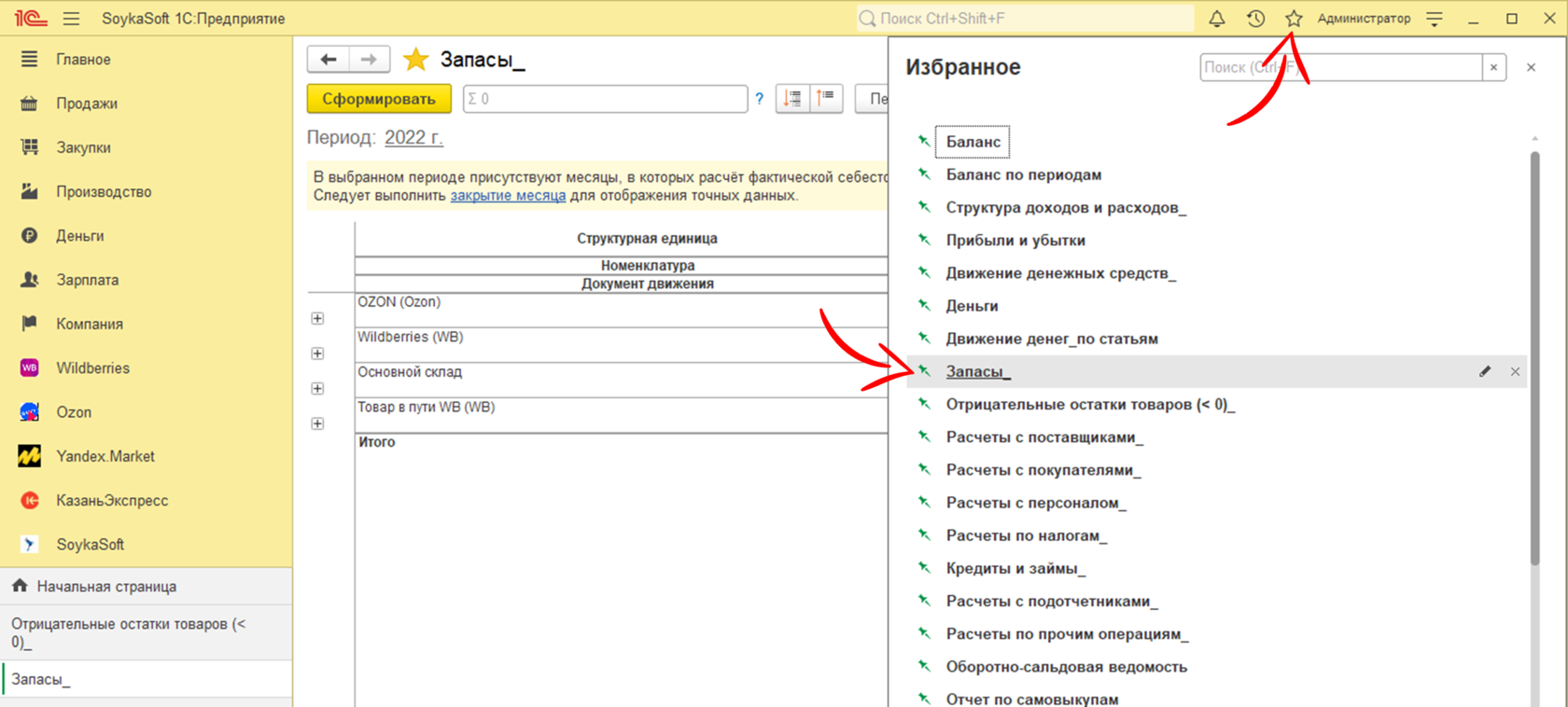Click the SoykaSoft icon in sidebar
The image size is (1568, 707).
click(30, 545)
